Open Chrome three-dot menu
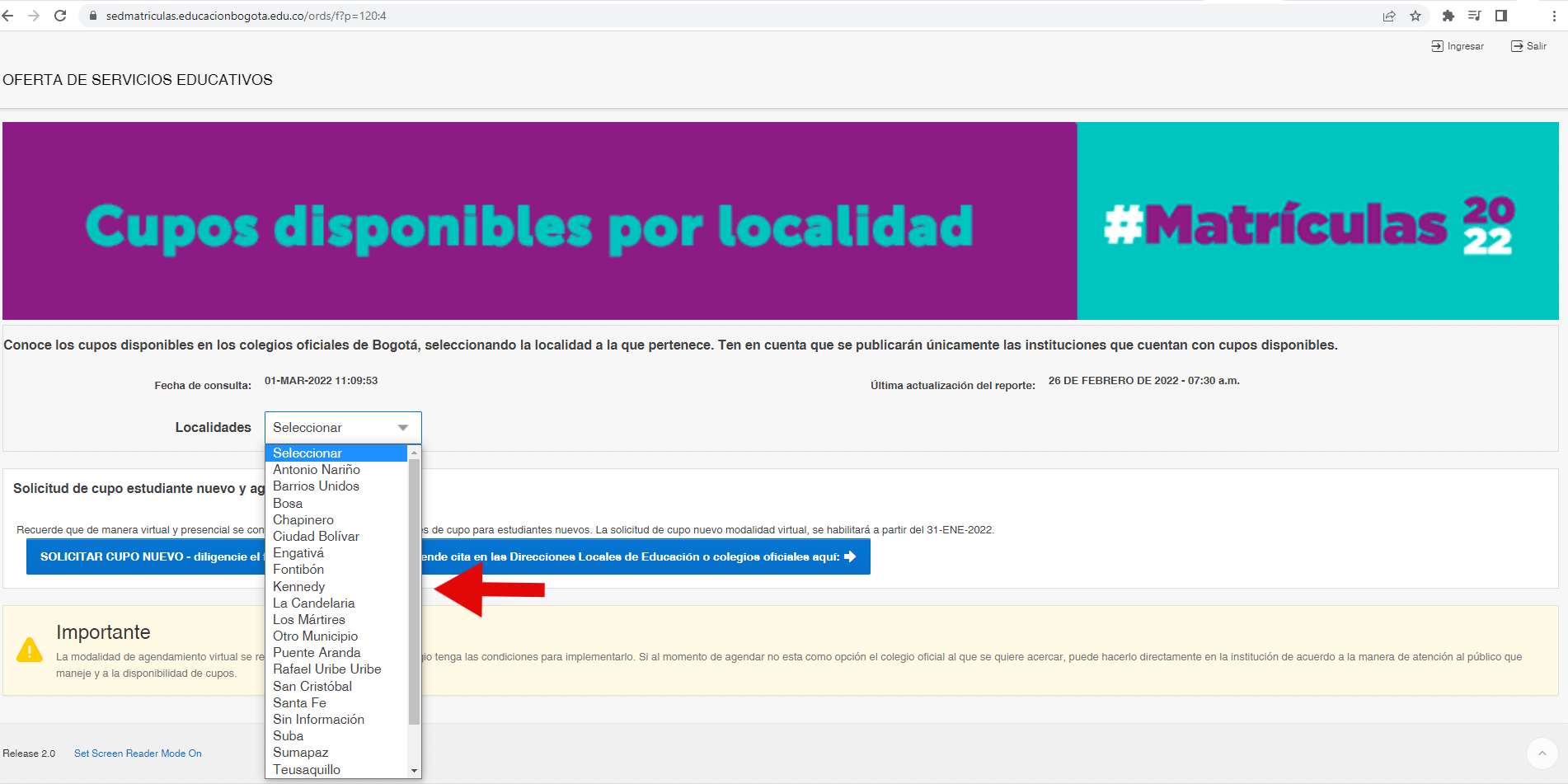This screenshot has height=784, width=1568. tap(1554, 16)
